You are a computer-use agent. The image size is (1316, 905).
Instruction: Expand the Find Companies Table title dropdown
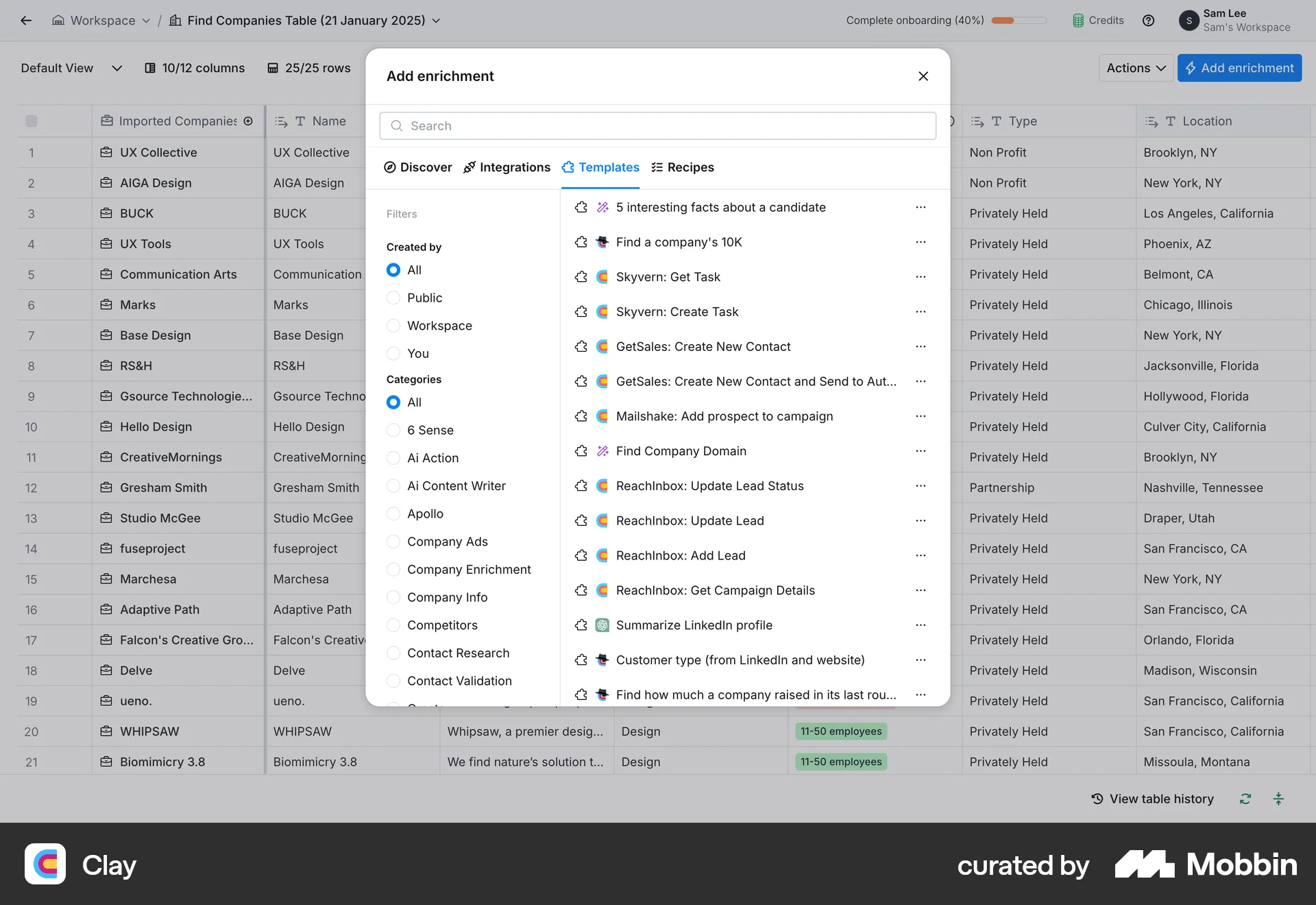pos(437,21)
